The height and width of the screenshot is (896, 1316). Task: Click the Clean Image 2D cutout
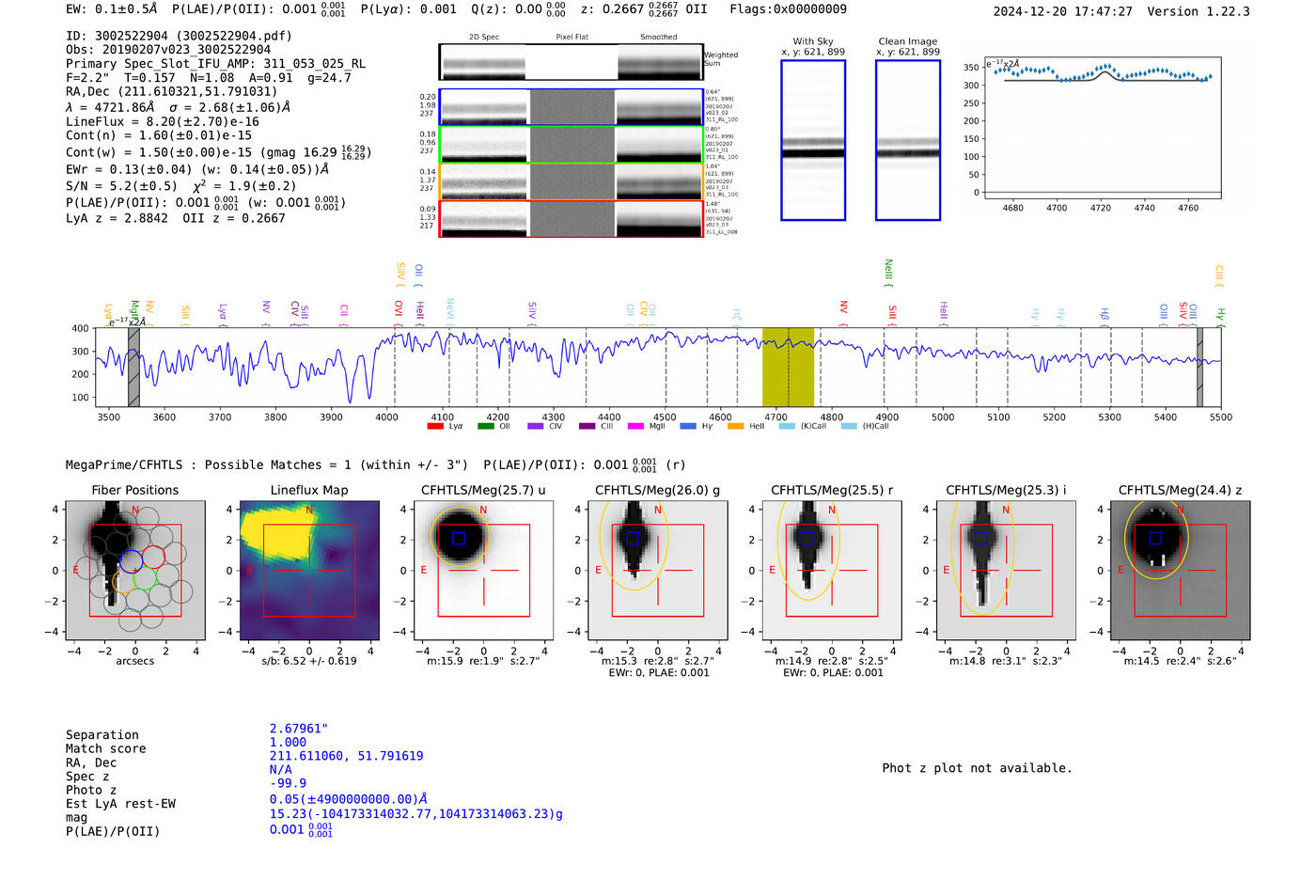(x=907, y=140)
